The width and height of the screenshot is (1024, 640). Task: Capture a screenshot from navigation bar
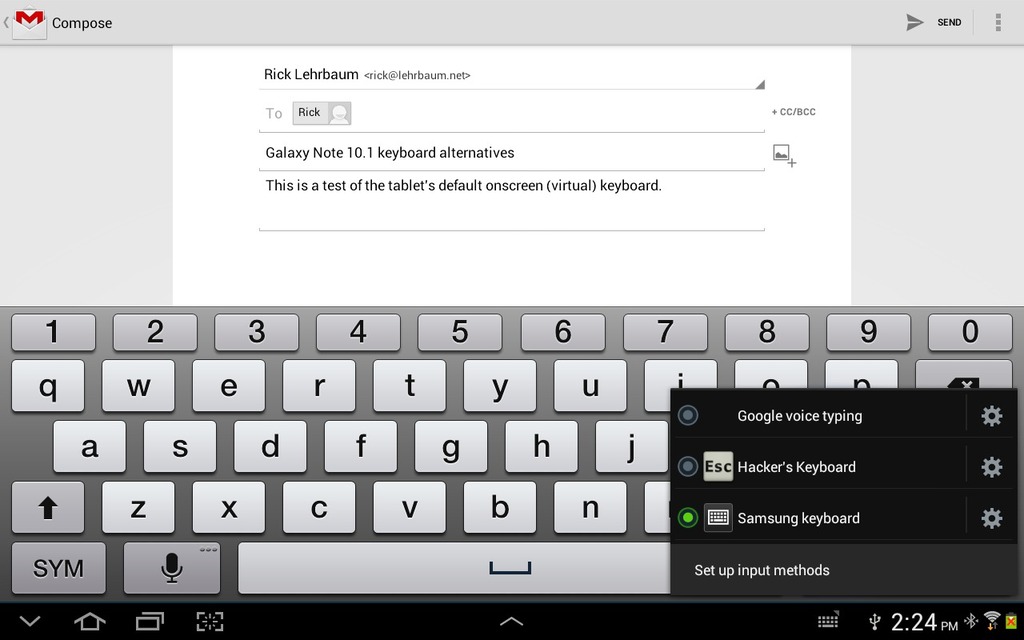pos(210,621)
